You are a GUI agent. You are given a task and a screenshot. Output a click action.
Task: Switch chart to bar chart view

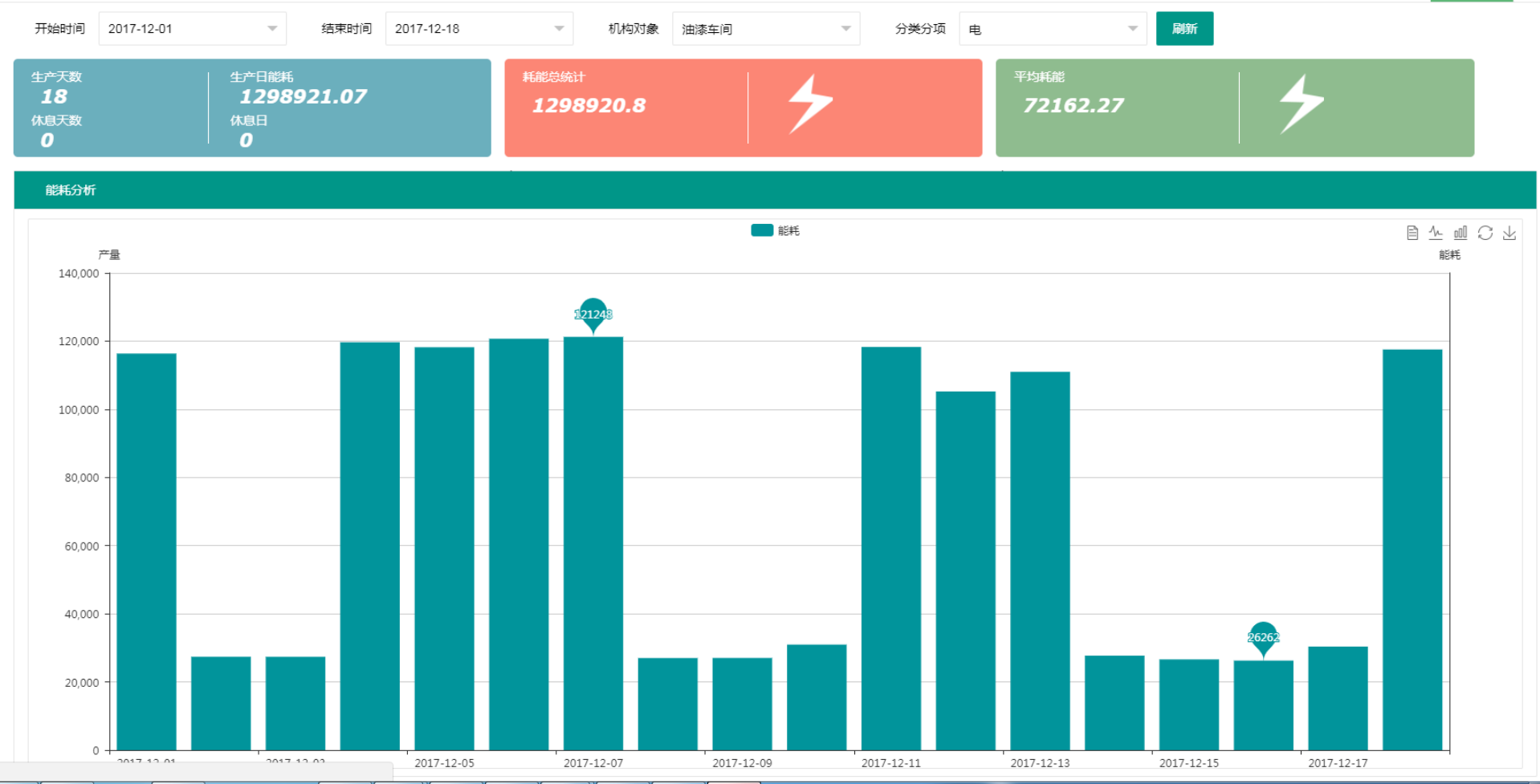pos(1461,233)
